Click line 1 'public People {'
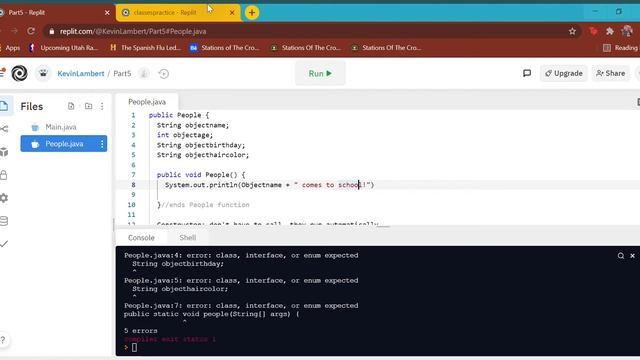 (x=179, y=115)
